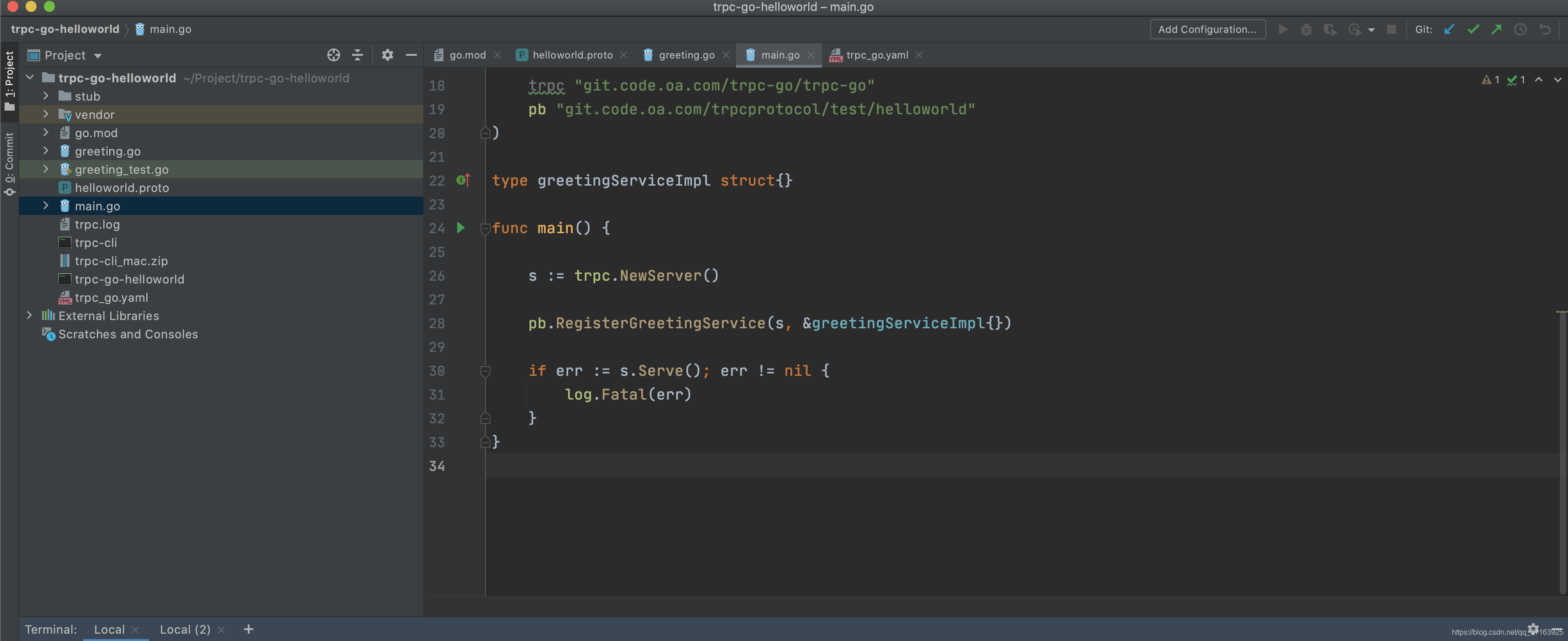The image size is (1568, 641).
Task: Click the Git update project arrow icon
Action: [1449, 29]
